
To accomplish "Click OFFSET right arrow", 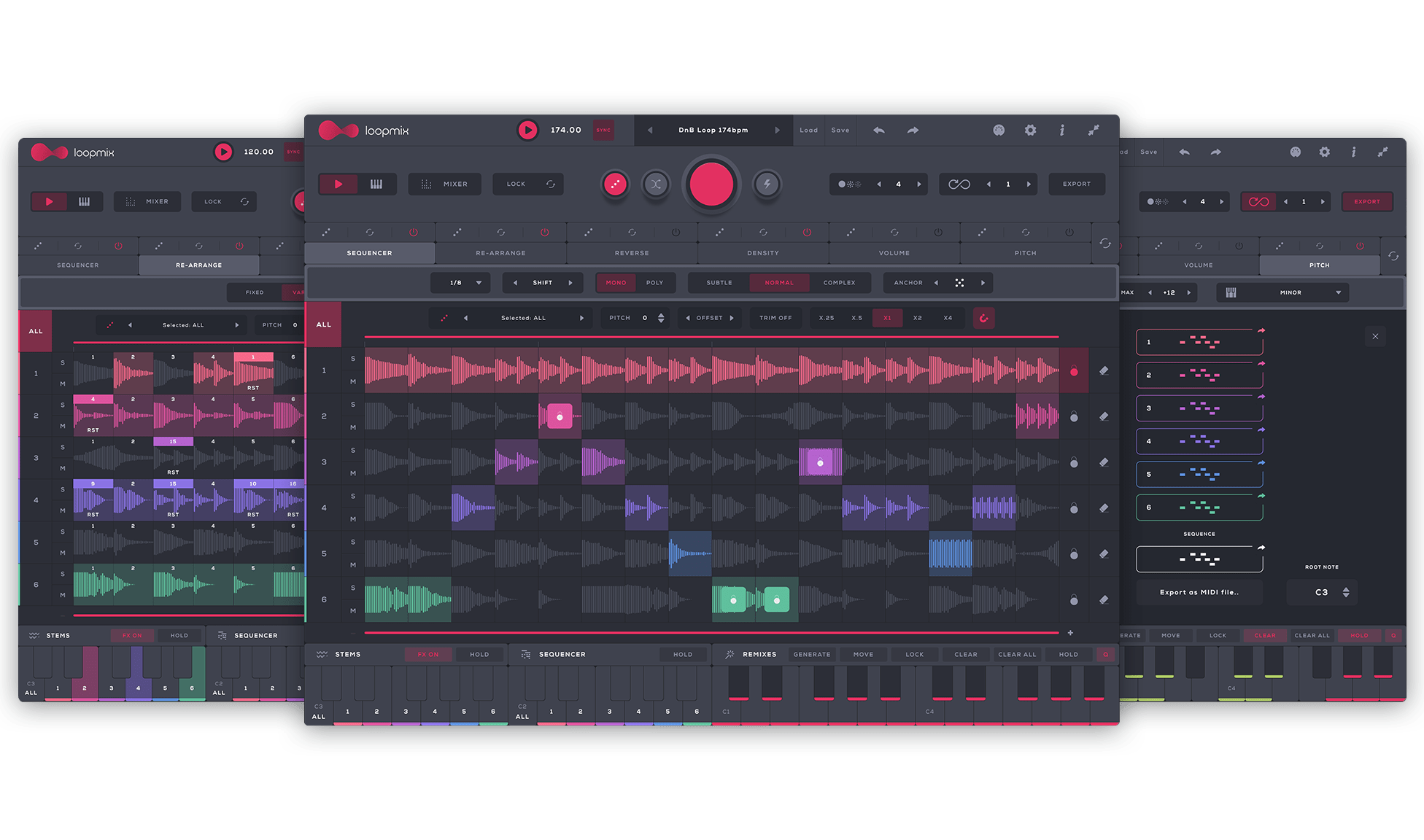I will point(732,318).
